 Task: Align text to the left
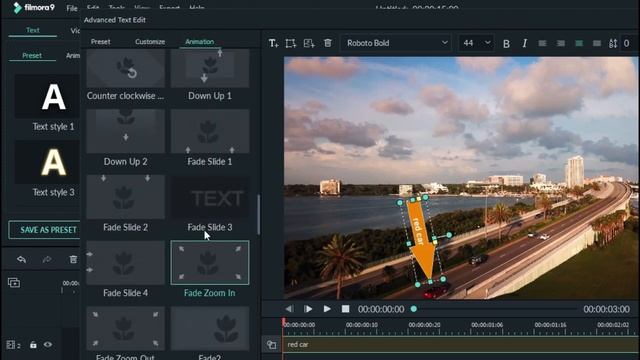[542, 43]
